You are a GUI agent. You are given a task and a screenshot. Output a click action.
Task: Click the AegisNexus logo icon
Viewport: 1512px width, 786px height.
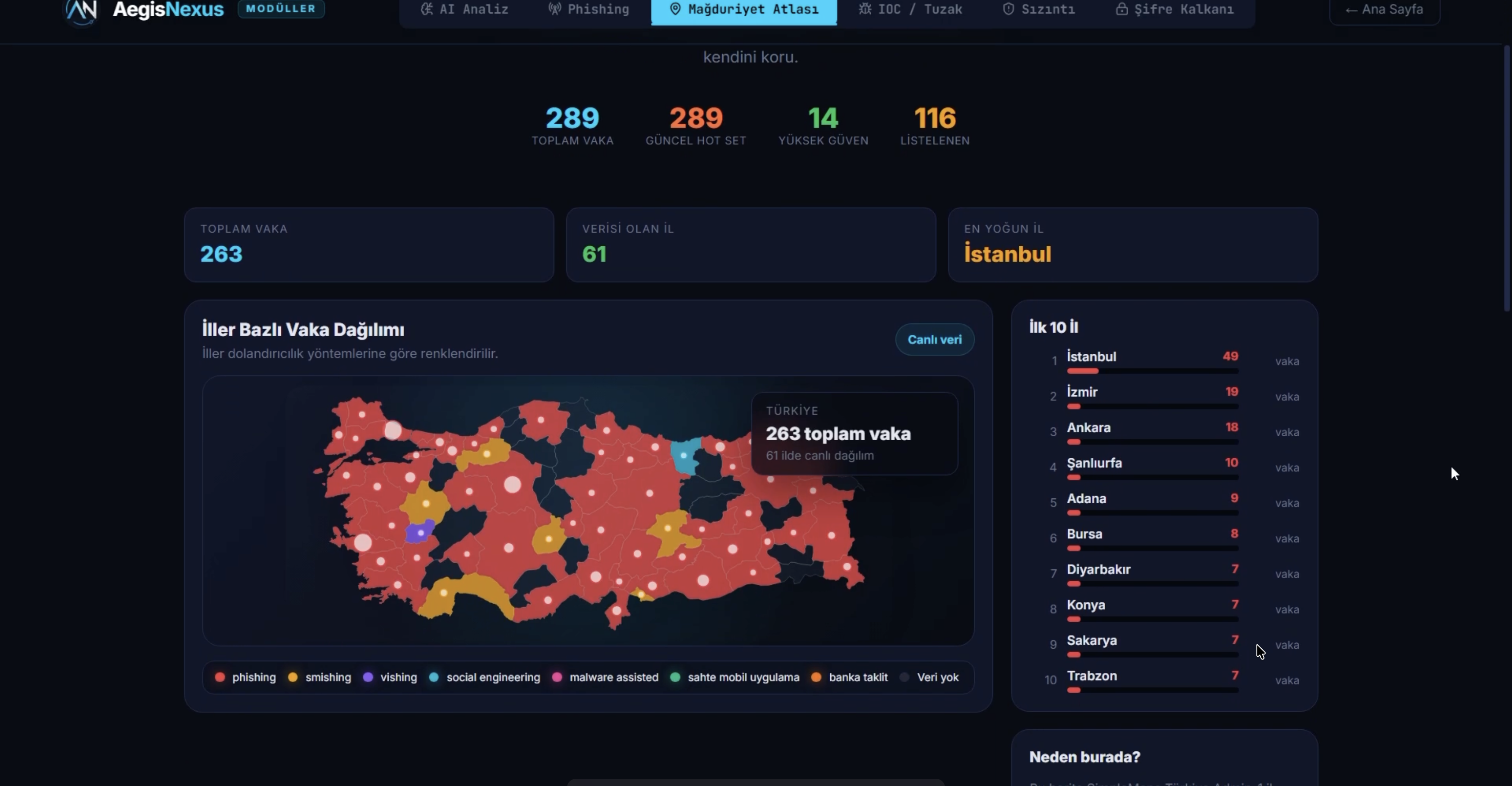click(x=81, y=10)
